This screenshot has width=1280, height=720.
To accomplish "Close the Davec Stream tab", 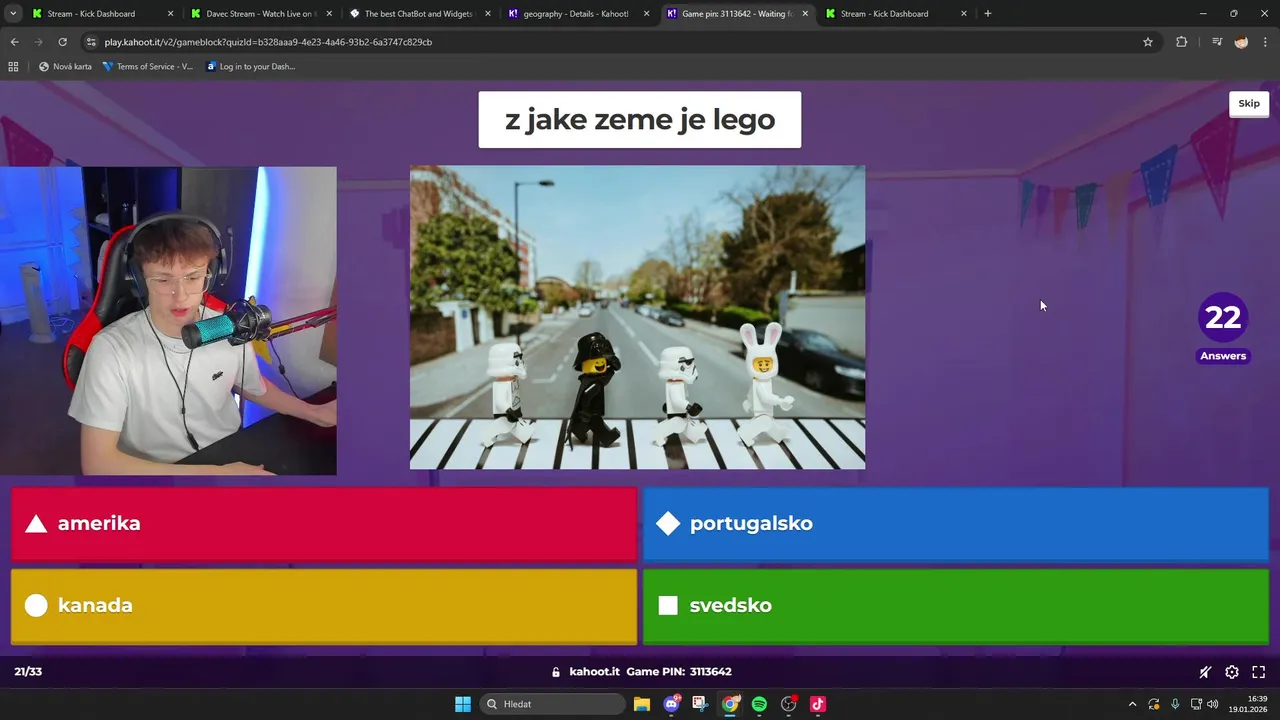I will point(329,14).
